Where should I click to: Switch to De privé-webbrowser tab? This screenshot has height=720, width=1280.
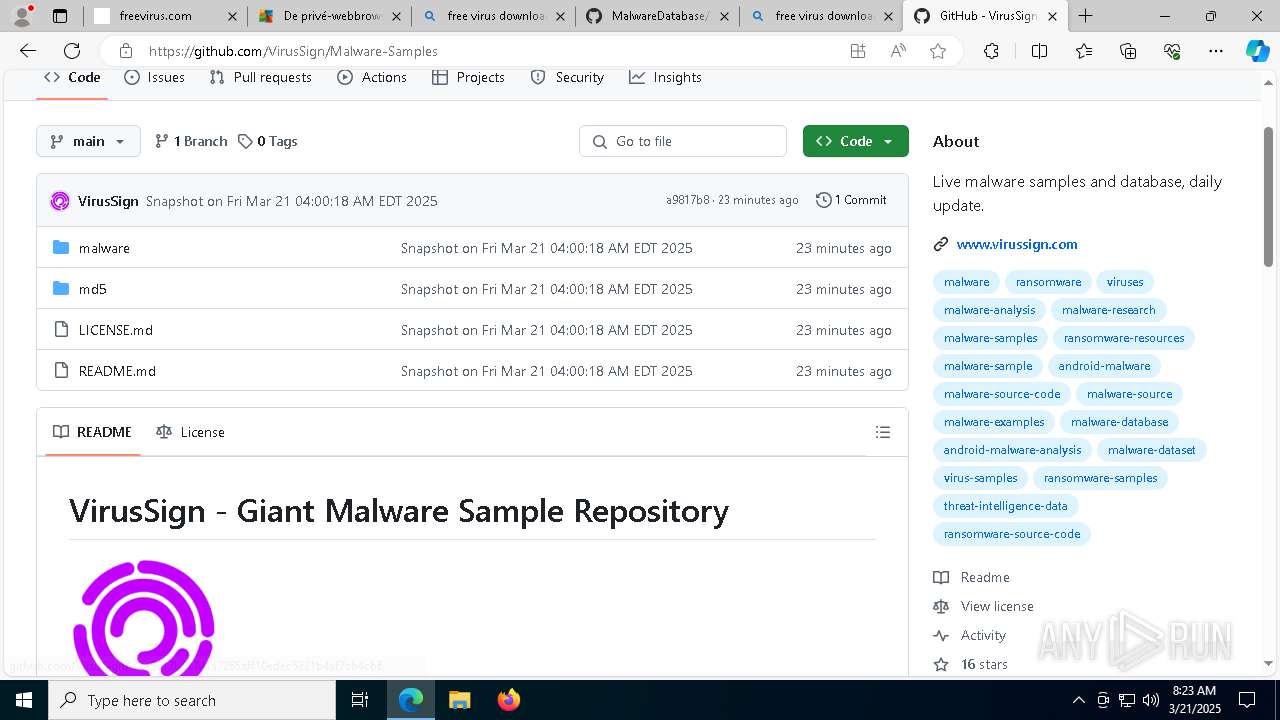[x=329, y=16]
